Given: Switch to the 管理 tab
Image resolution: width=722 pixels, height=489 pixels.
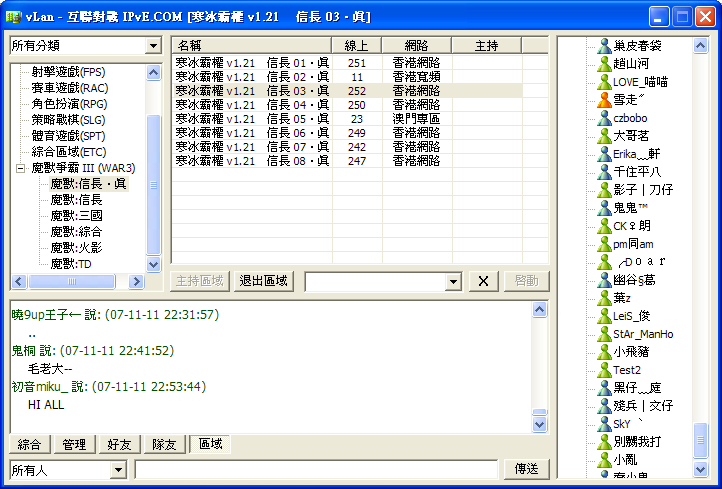Looking at the screenshot, I should (74, 444).
